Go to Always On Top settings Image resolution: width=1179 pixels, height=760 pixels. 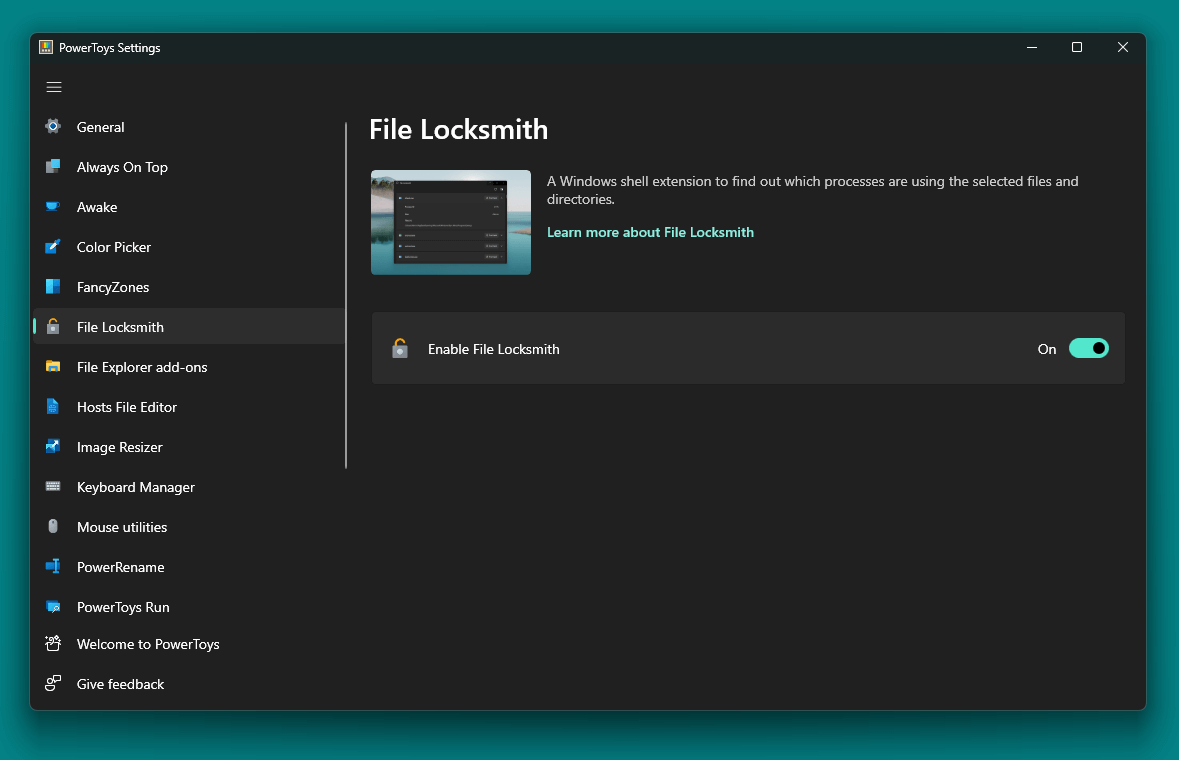pos(189,167)
